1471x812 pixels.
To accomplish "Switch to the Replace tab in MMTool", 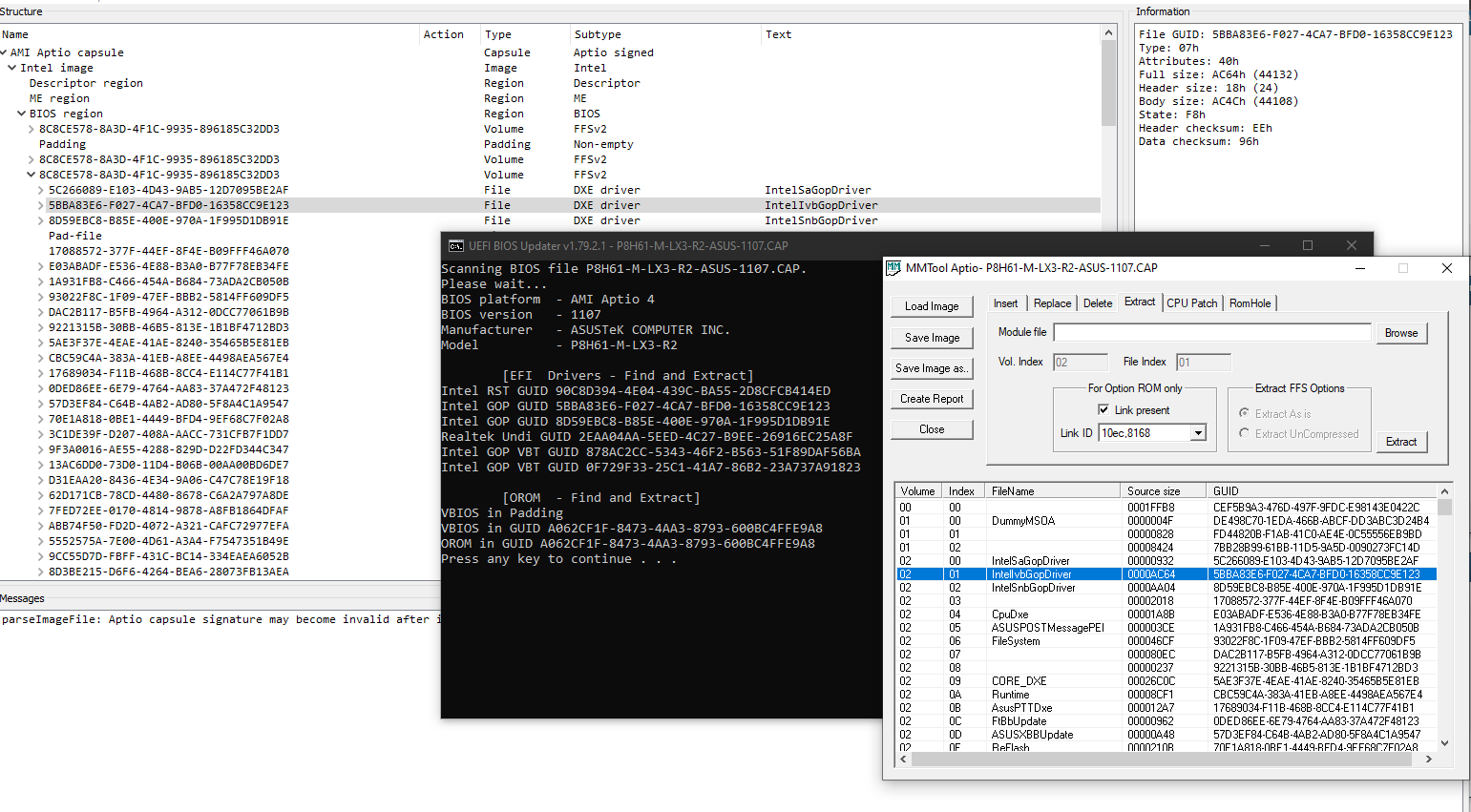I will tap(1052, 303).
